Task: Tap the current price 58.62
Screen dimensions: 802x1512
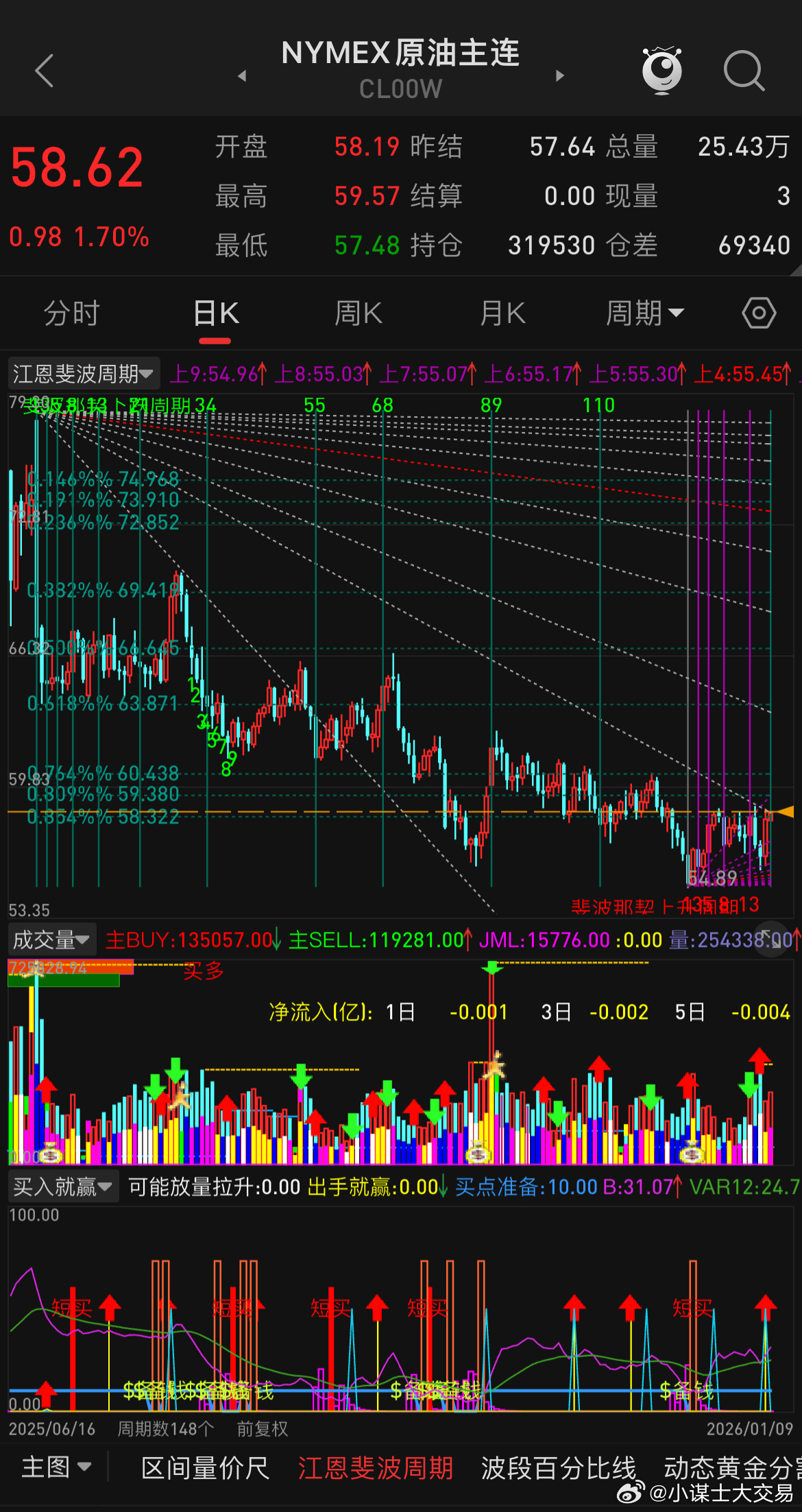Action: pyautogui.click(x=77, y=168)
